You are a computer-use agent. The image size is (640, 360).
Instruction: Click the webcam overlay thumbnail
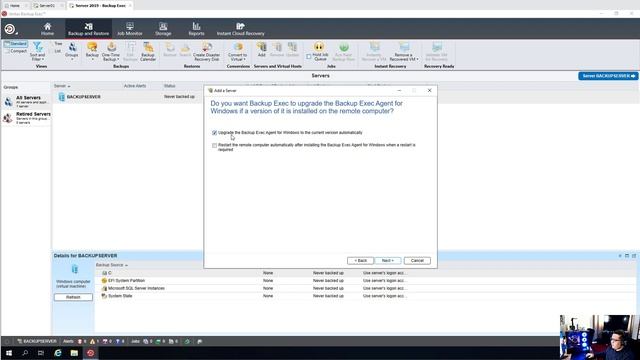[x=600, y=337]
